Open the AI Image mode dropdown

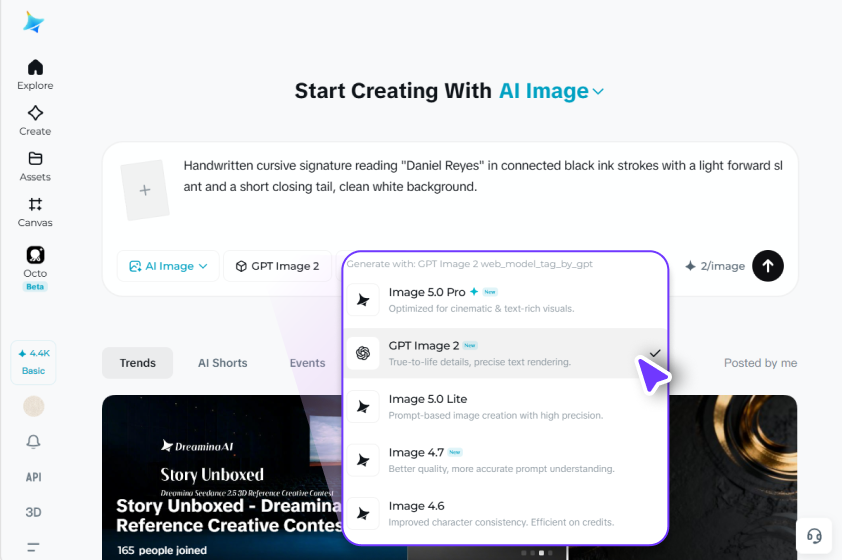(x=168, y=266)
